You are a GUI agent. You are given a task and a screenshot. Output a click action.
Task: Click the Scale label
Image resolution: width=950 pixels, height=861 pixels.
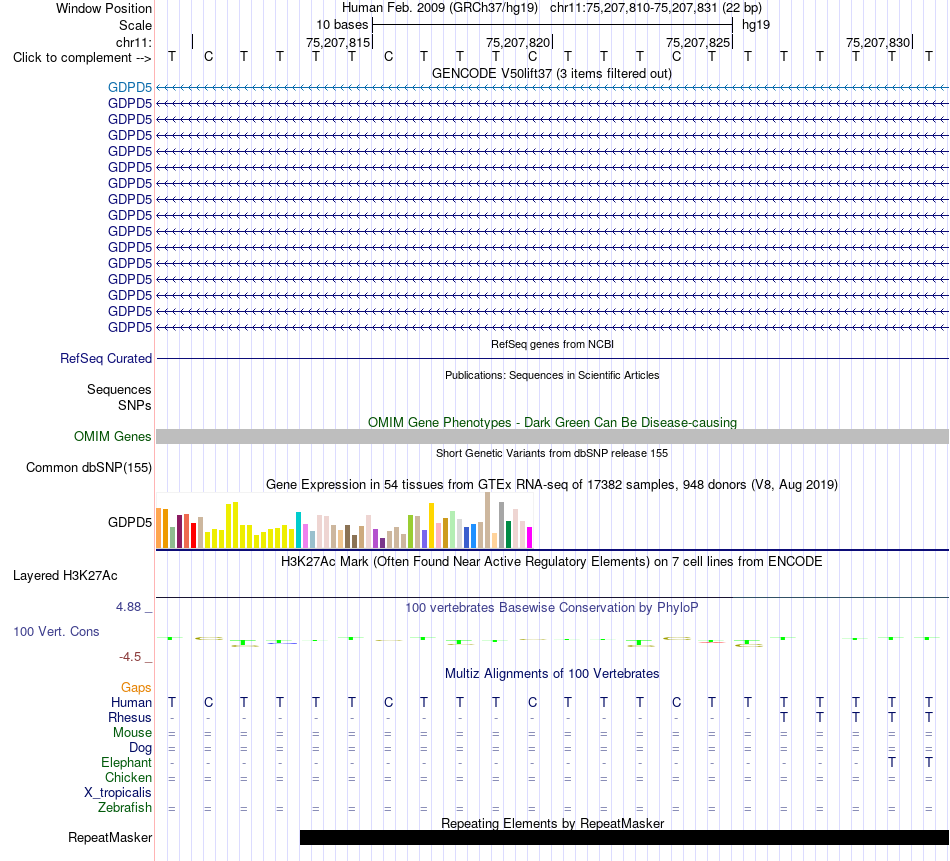135,25
